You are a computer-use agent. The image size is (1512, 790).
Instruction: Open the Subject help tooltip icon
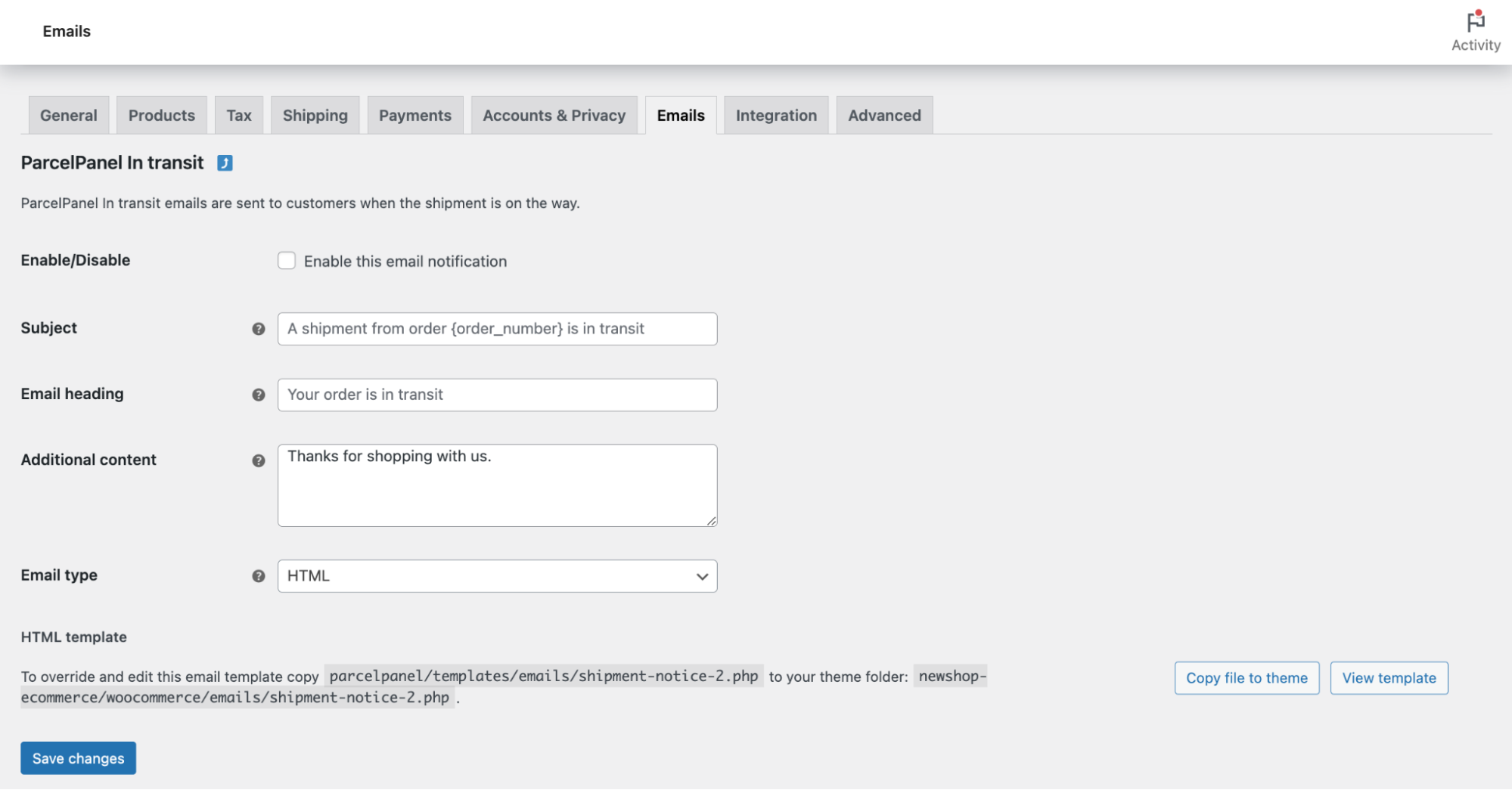coord(259,329)
